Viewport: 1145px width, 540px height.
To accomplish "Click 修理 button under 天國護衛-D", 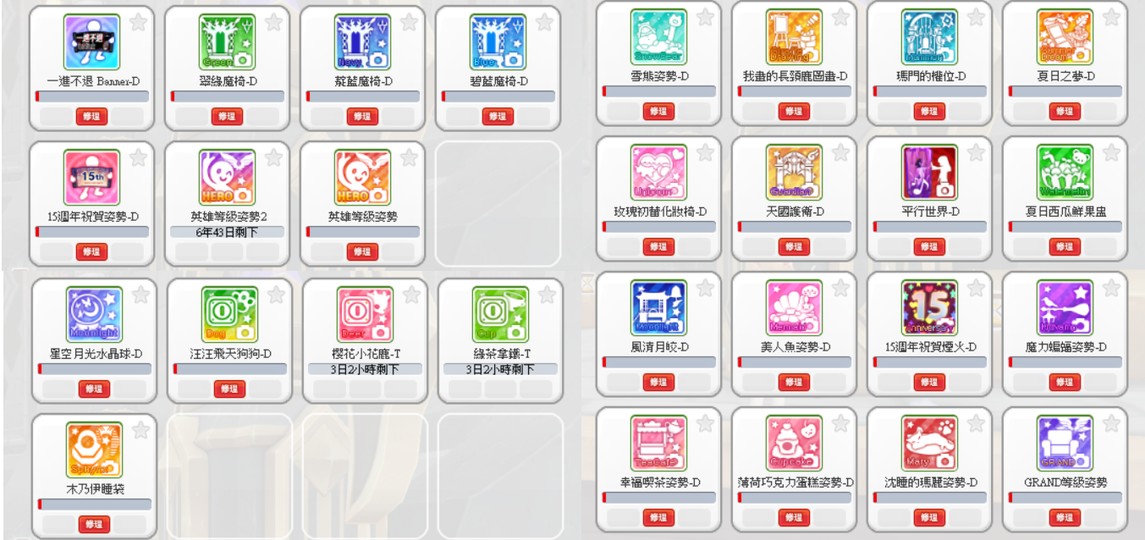I will (794, 247).
